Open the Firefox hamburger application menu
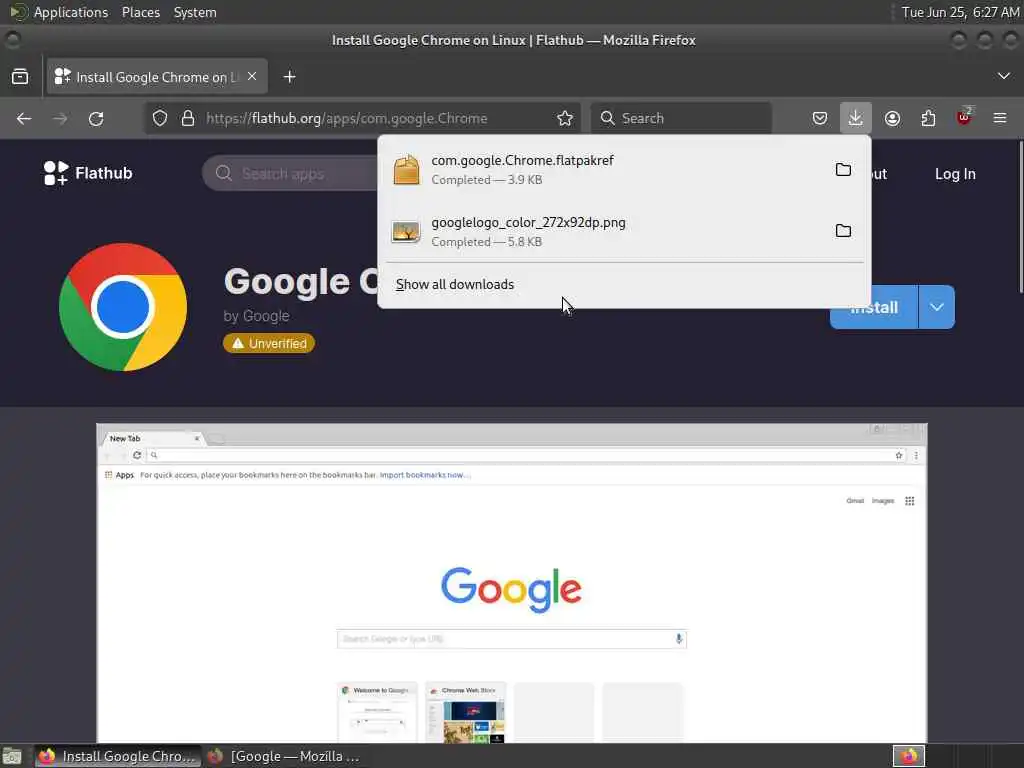The height and width of the screenshot is (768, 1024). (x=1000, y=118)
